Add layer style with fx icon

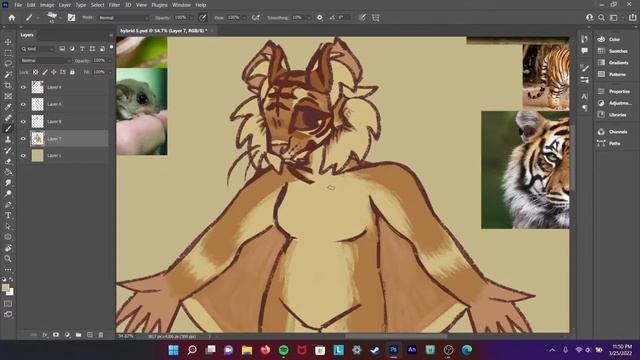(x=45, y=335)
